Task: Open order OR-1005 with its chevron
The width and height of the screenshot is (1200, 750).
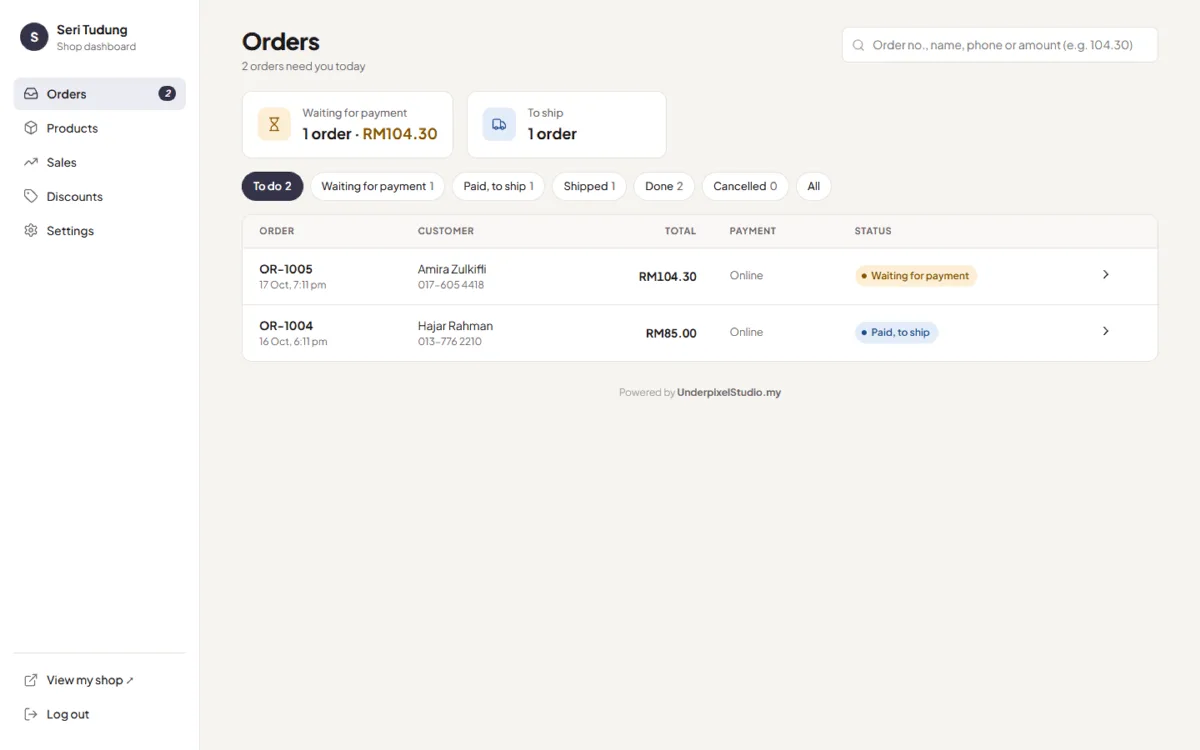Action: click(1105, 274)
